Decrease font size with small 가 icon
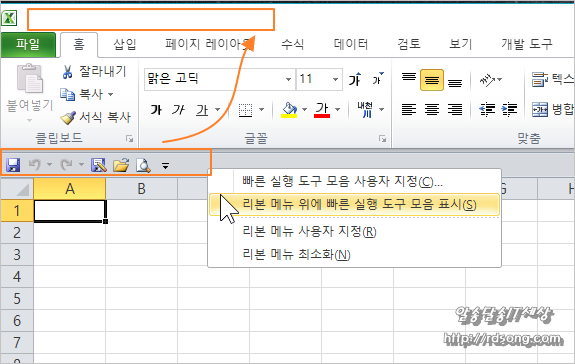The width and height of the screenshot is (575, 364). point(377,78)
